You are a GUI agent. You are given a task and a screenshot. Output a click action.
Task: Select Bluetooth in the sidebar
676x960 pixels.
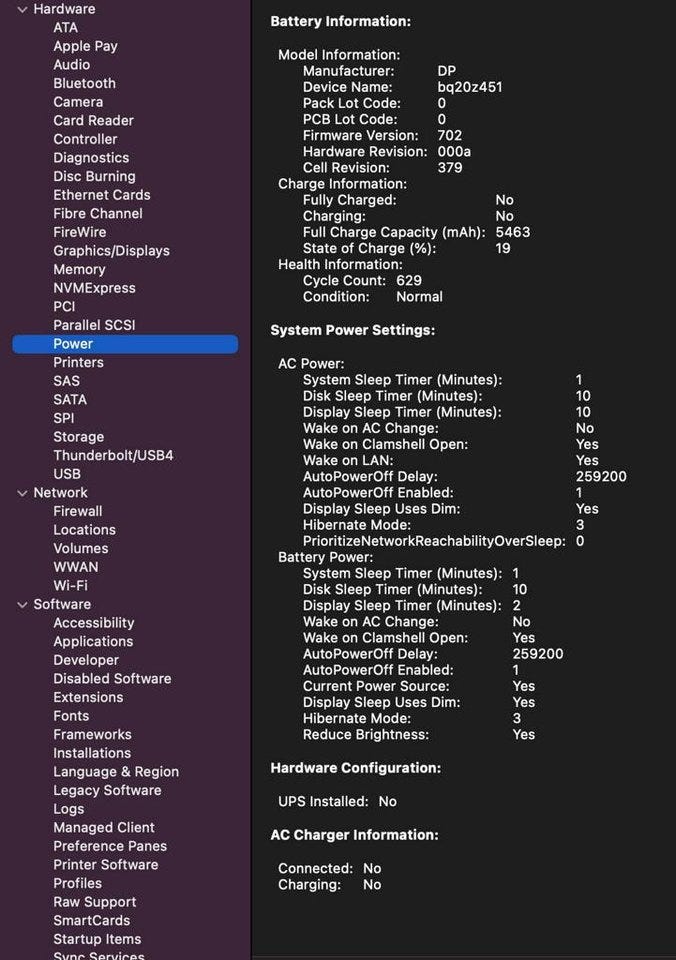click(84, 84)
